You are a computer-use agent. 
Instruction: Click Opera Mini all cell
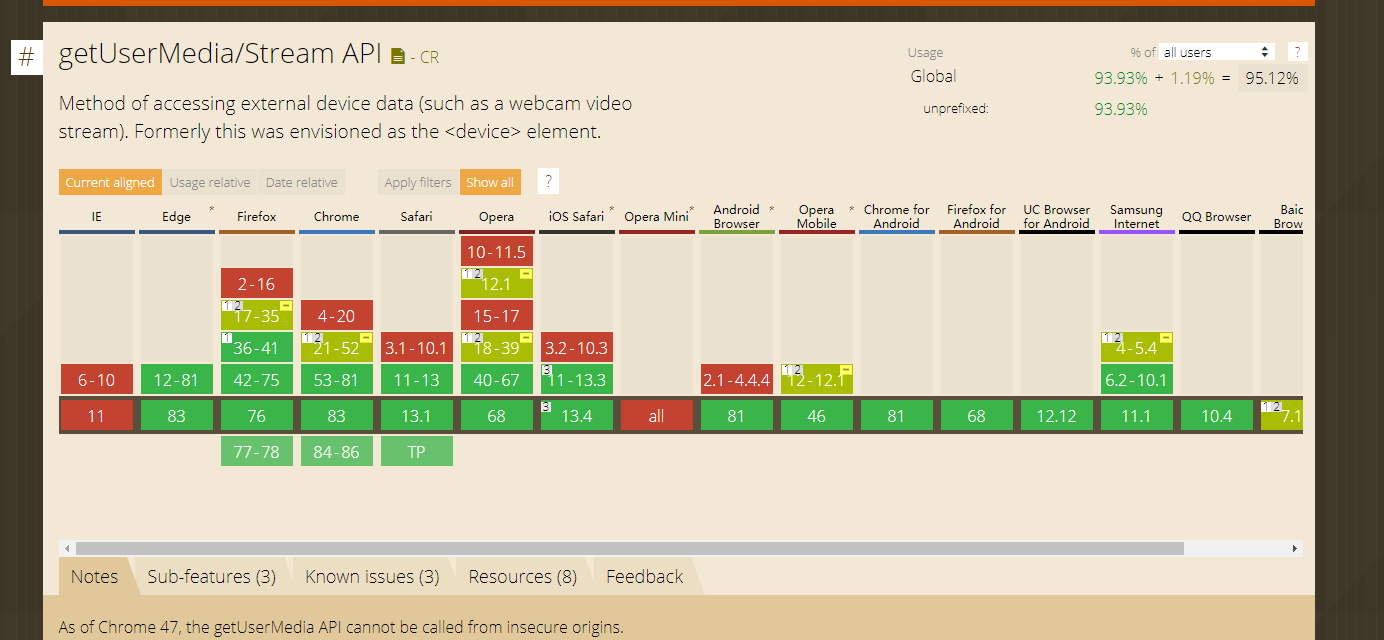pos(656,416)
